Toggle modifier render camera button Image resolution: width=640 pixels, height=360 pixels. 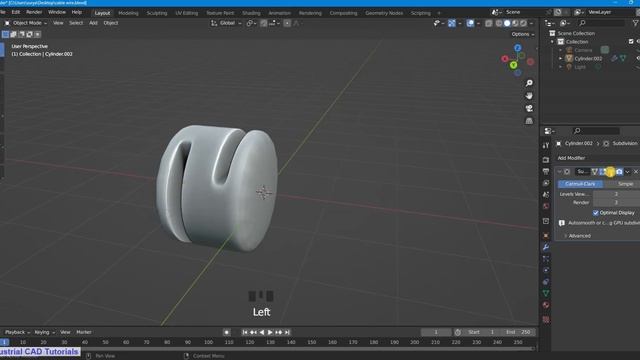coord(619,172)
